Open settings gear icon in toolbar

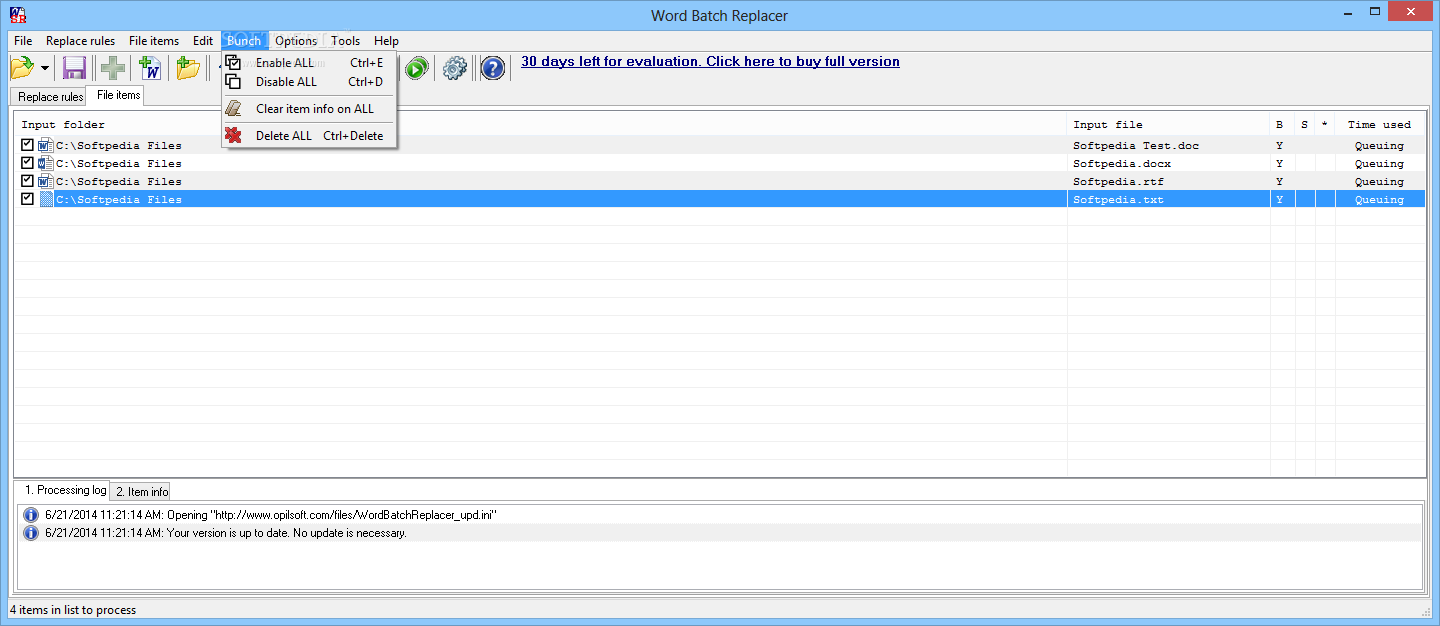pos(455,68)
